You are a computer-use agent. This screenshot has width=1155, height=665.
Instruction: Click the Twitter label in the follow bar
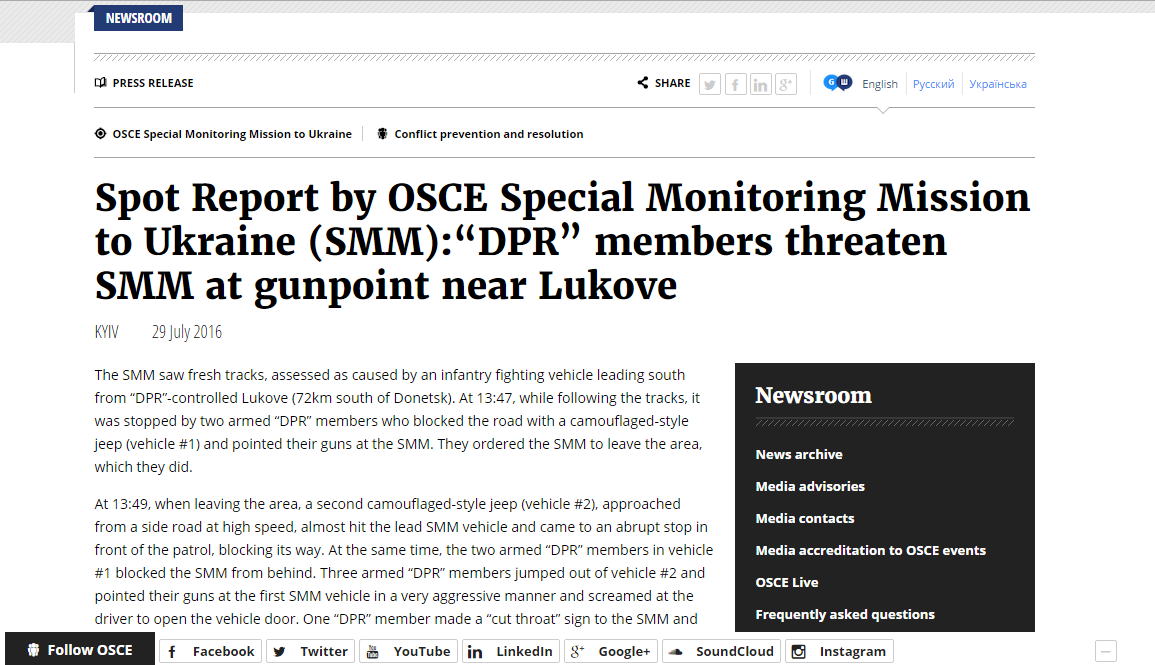coord(323,652)
